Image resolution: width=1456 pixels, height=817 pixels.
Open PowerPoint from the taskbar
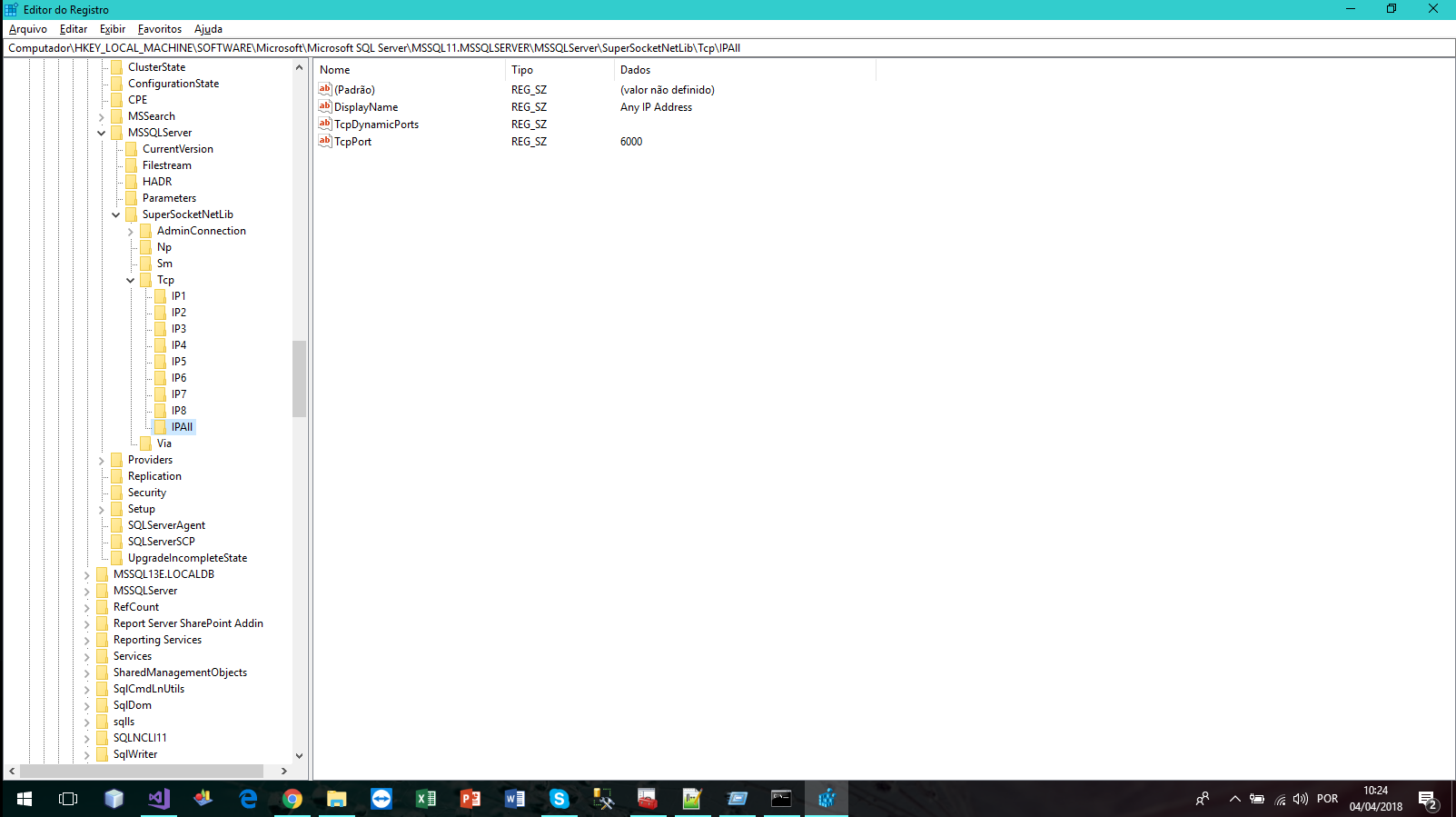point(470,799)
